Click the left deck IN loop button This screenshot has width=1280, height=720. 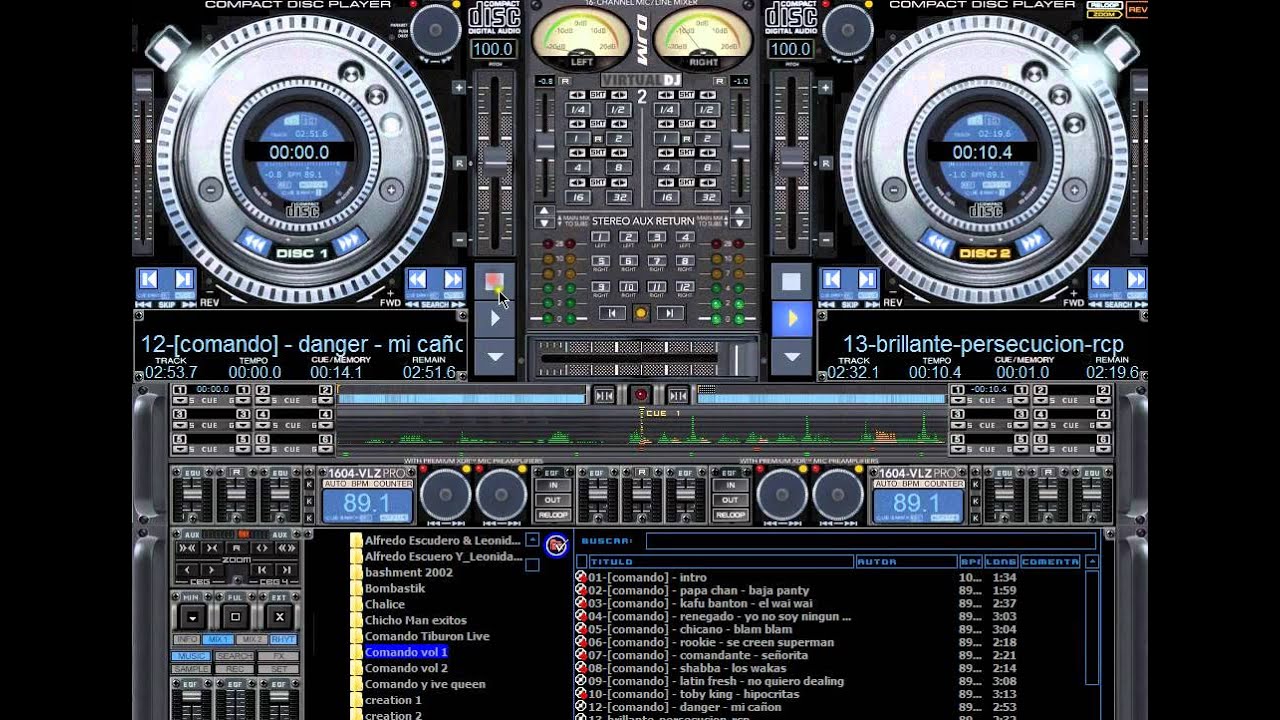[553, 485]
